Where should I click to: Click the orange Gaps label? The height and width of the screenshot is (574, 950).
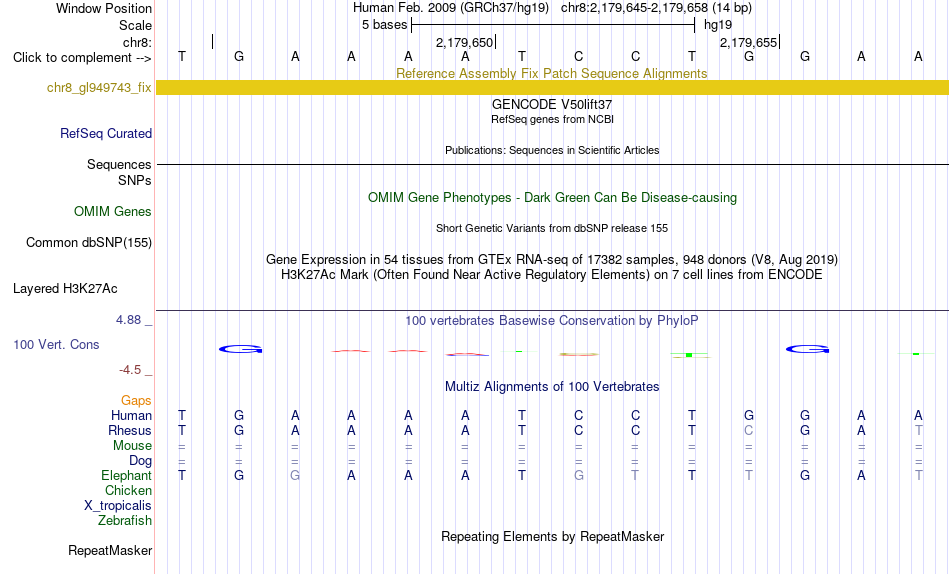136,400
